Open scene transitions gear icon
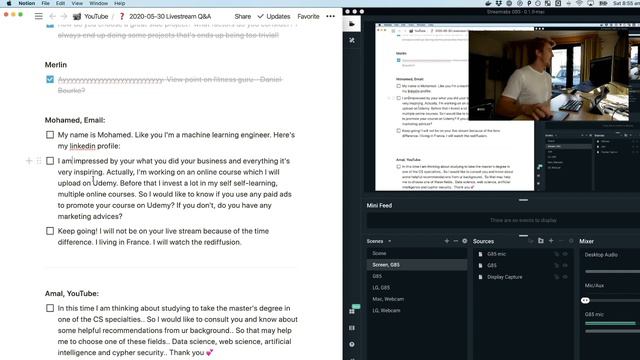 click(x=464, y=241)
